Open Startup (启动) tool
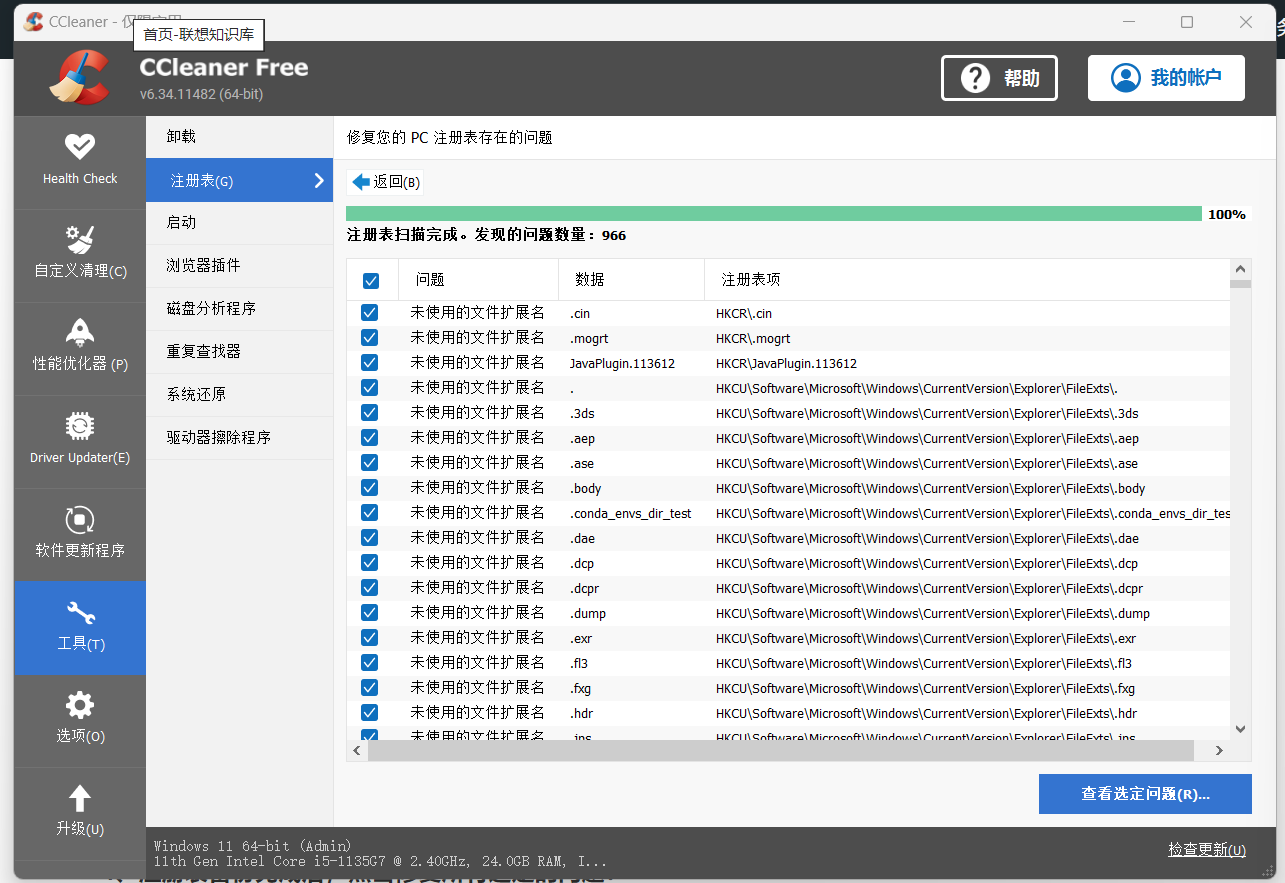The height and width of the screenshot is (883, 1285). pyautogui.click(x=239, y=223)
